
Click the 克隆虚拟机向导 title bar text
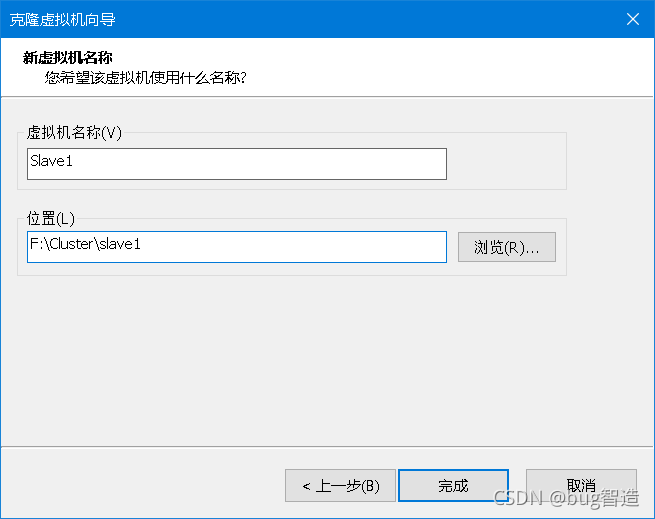(x=62, y=20)
